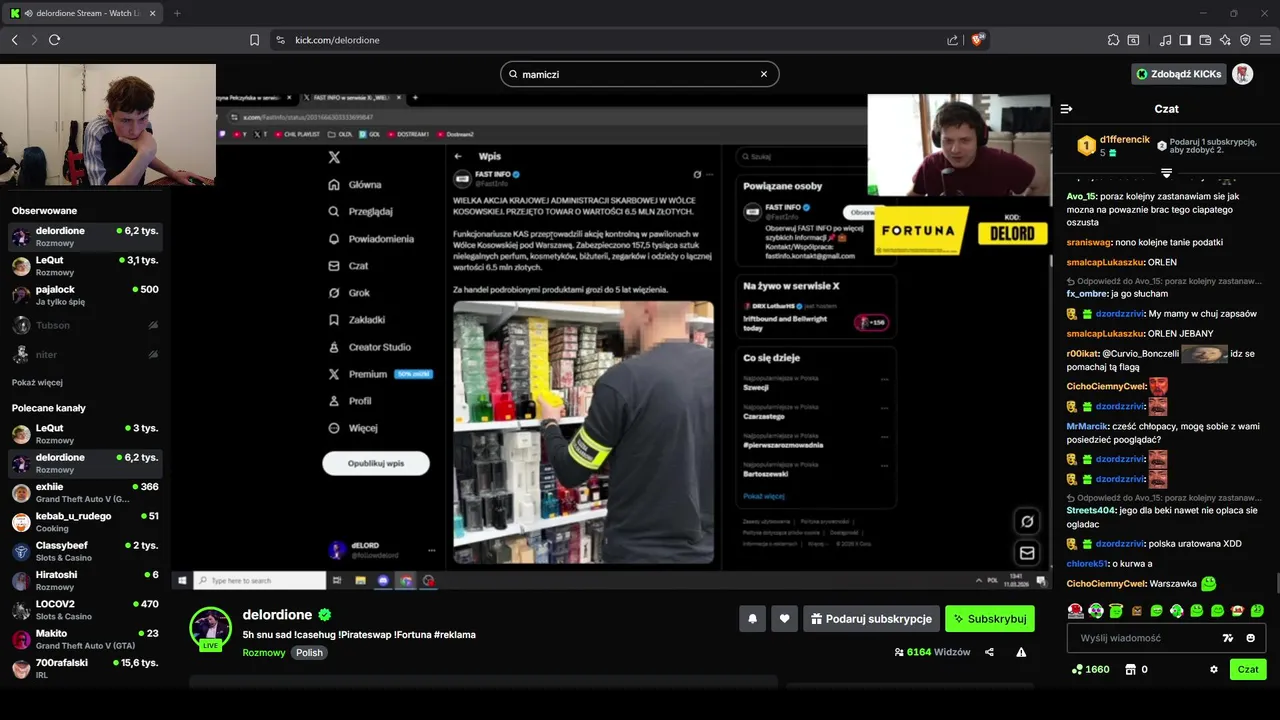Open Hiratoshi recommended channel
The image size is (1280, 720).
tap(85, 580)
